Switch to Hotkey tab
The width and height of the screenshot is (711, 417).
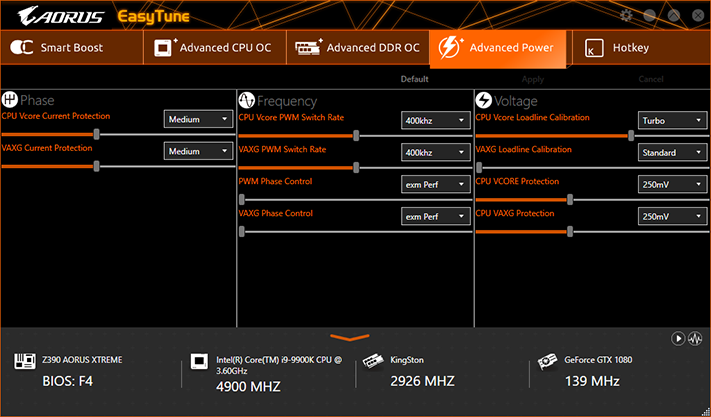pos(642,48)
